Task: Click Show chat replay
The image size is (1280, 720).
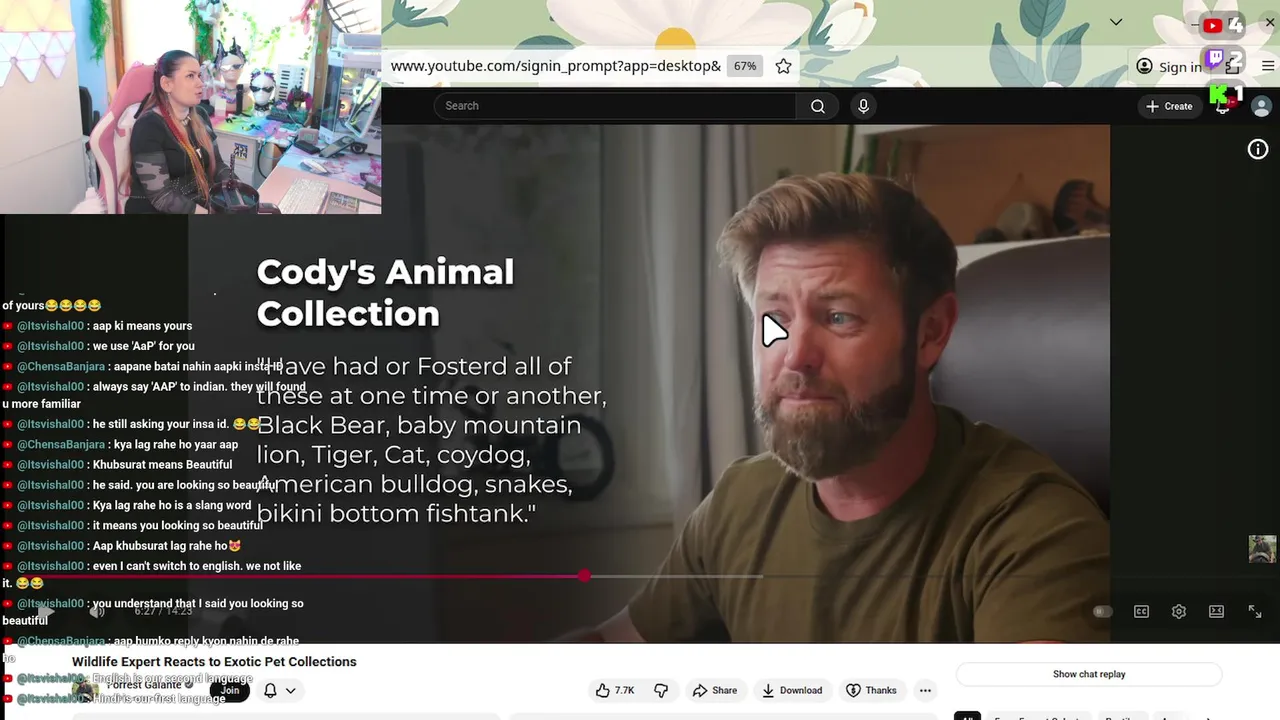Action: coord(1089,674)
